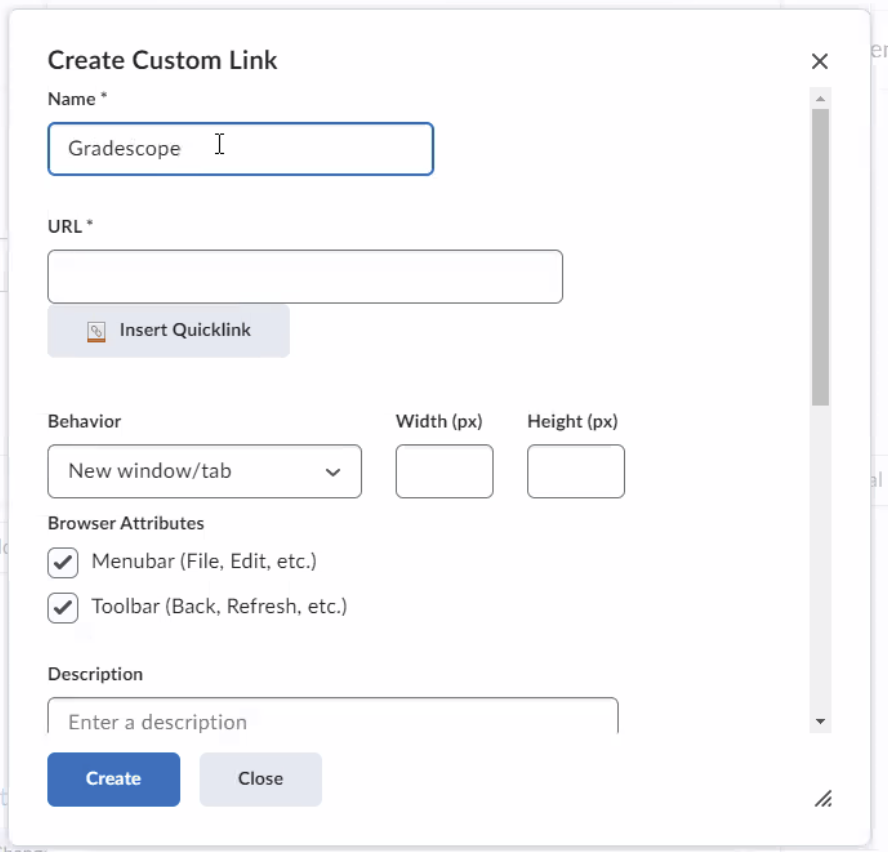This screenshot has width=888, height=852.
Task: Click the Close button next to Create
Action: pyautogui.click(x=261, y=779)
